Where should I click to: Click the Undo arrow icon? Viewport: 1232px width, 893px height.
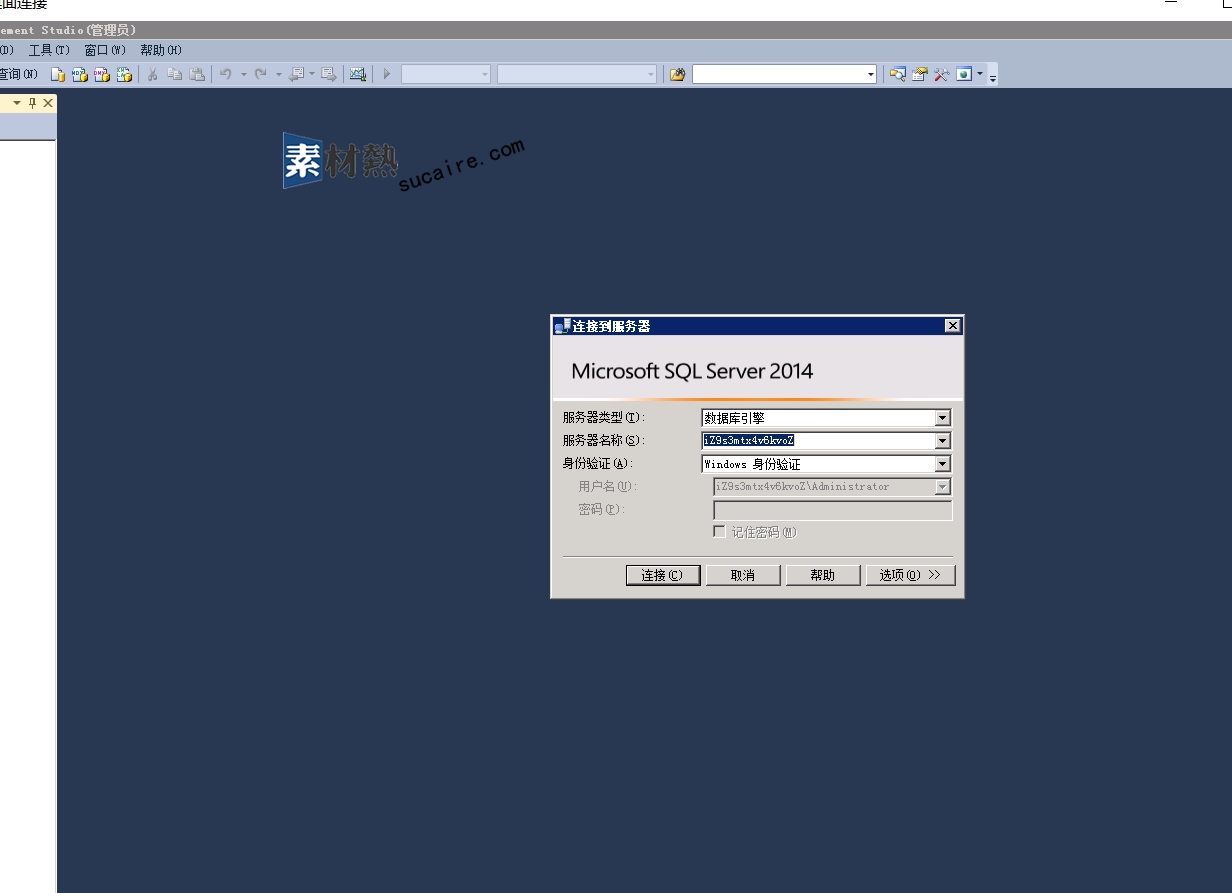coord(226,74)
